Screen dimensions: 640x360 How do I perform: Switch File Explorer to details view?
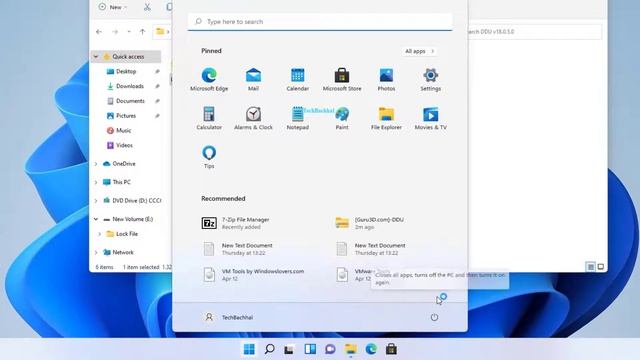point(591,267)
